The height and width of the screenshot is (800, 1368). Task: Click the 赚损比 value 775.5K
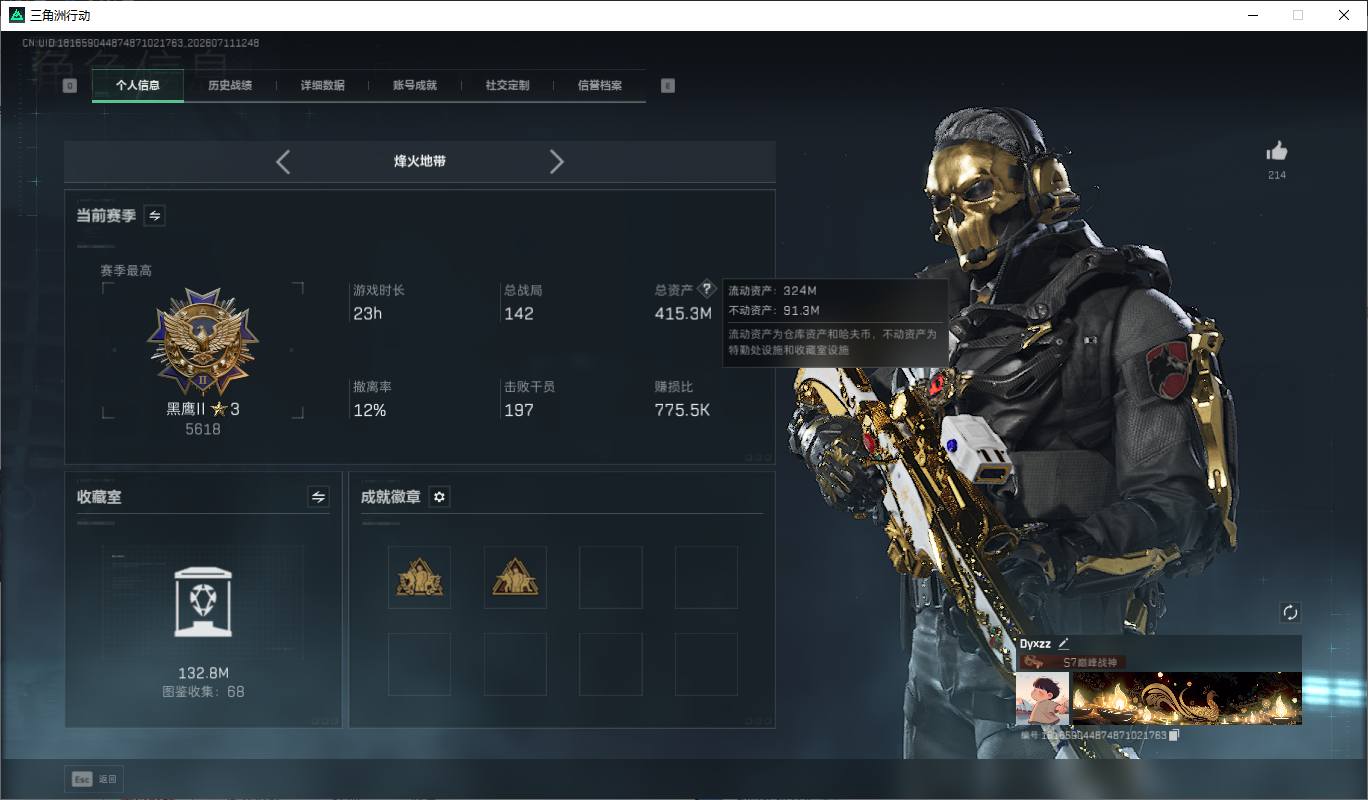tap(682, 410)
